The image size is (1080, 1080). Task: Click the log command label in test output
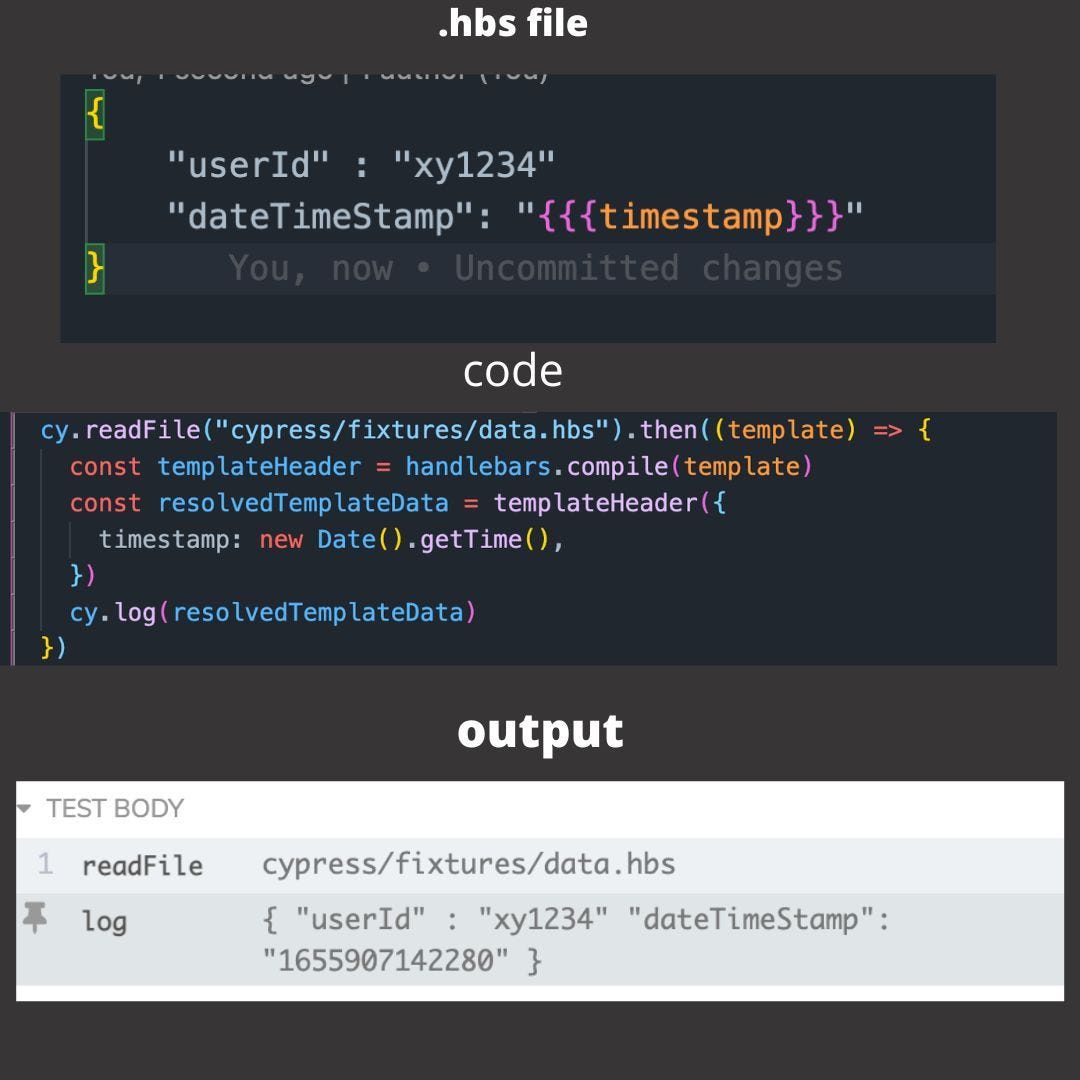pyautogui.click(x=105, y=921)
